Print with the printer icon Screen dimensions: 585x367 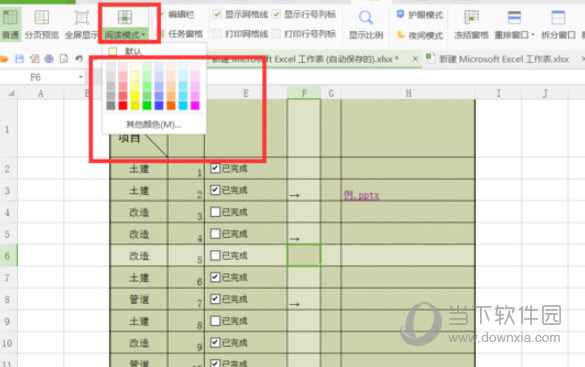[x=49, y=59]
